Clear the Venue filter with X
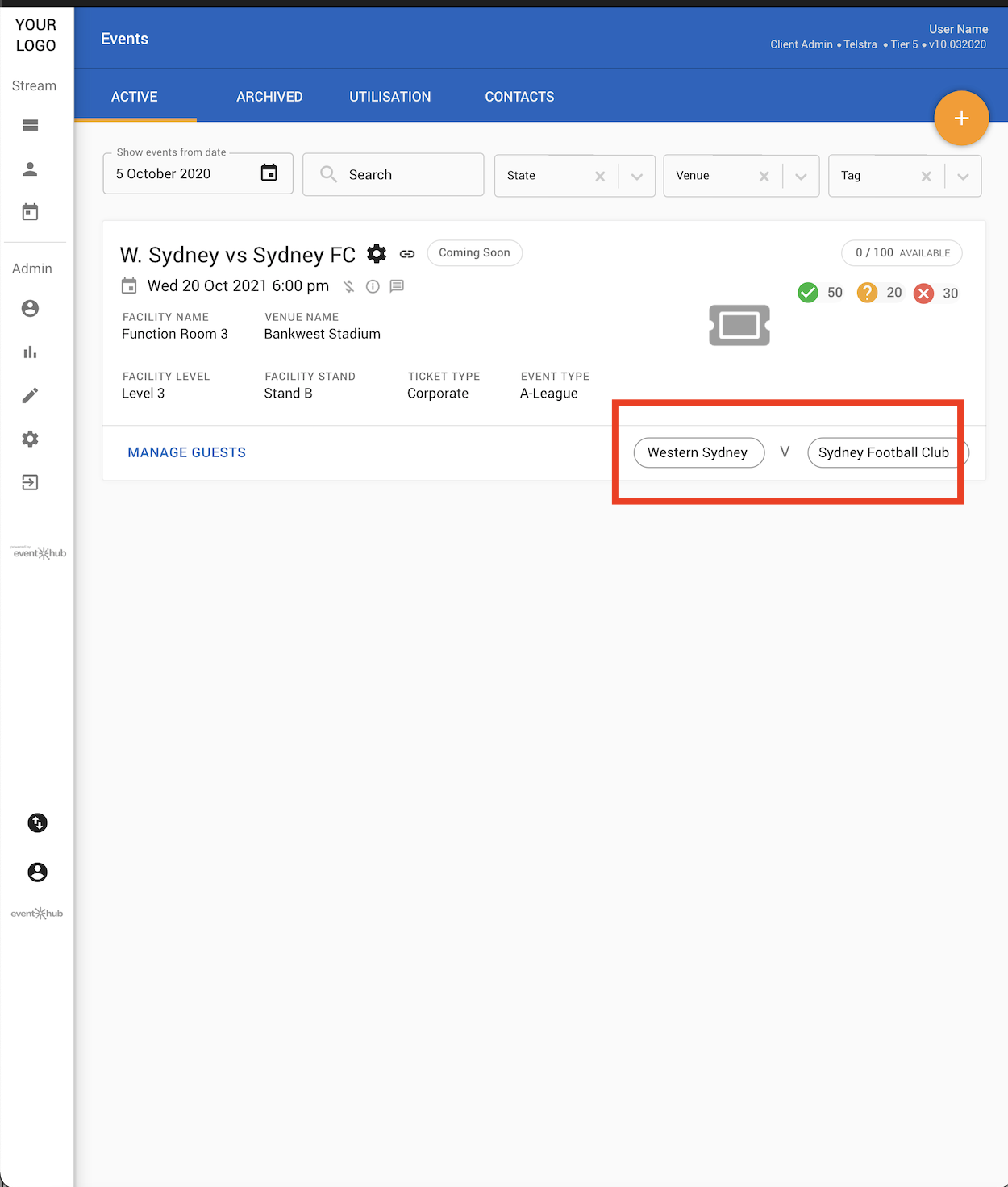 coord(764,177)
